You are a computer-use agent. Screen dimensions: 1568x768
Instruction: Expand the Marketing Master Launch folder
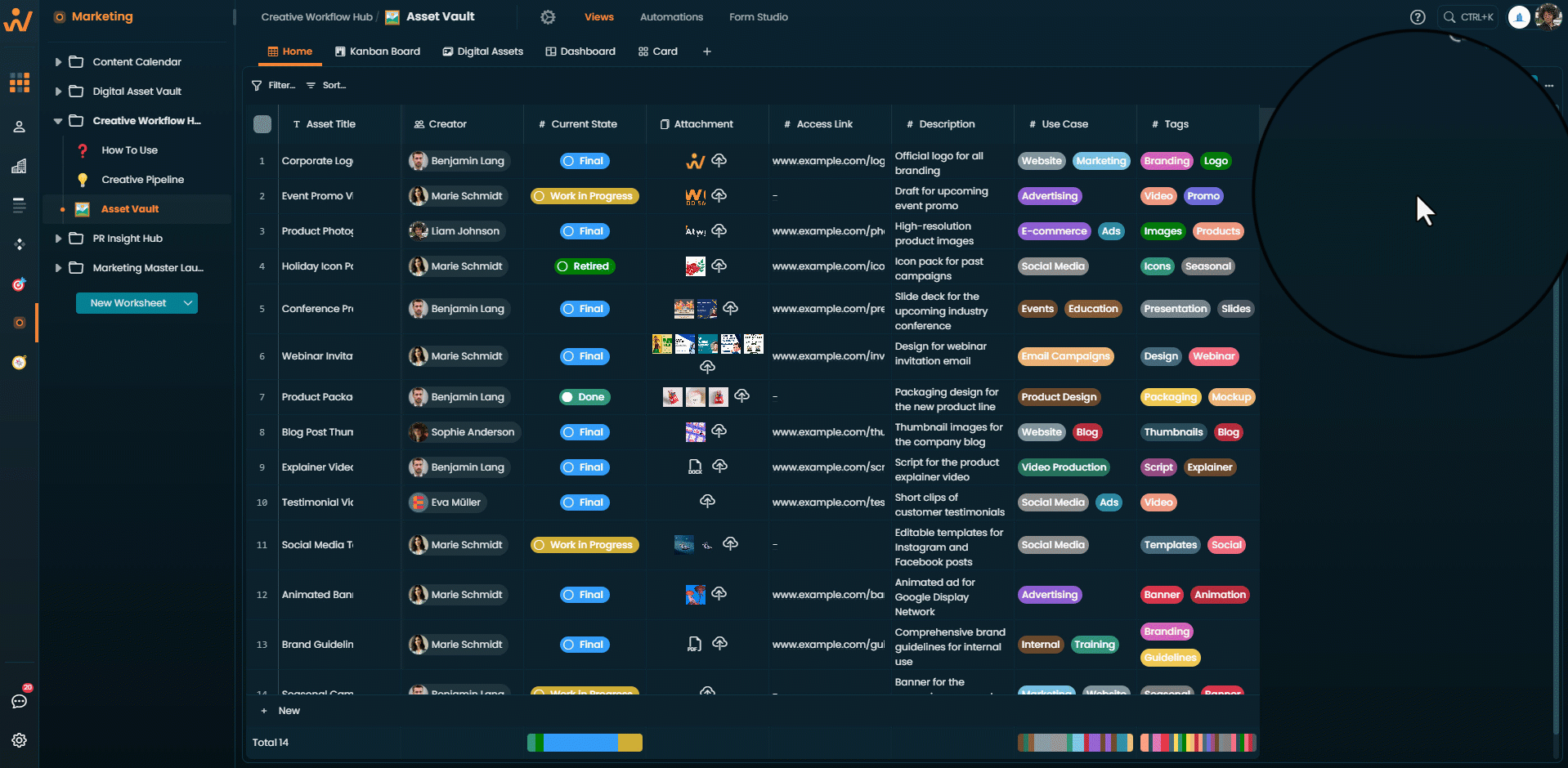point(58,268)
